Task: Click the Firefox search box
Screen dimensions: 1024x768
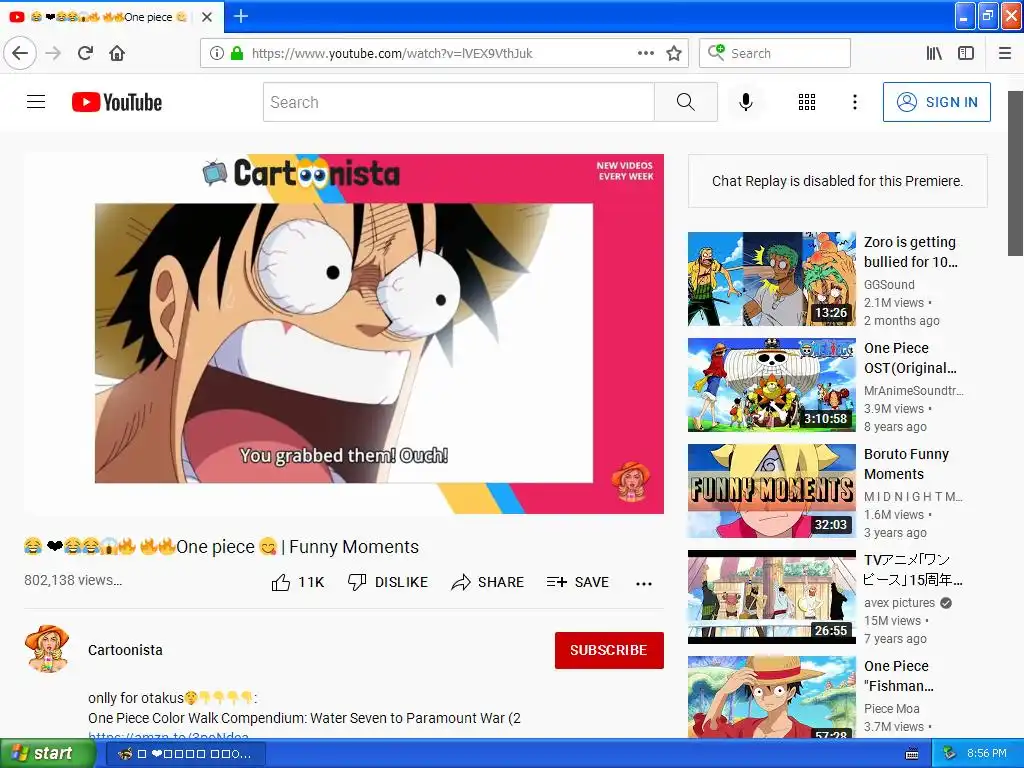Action: [775, 53]
